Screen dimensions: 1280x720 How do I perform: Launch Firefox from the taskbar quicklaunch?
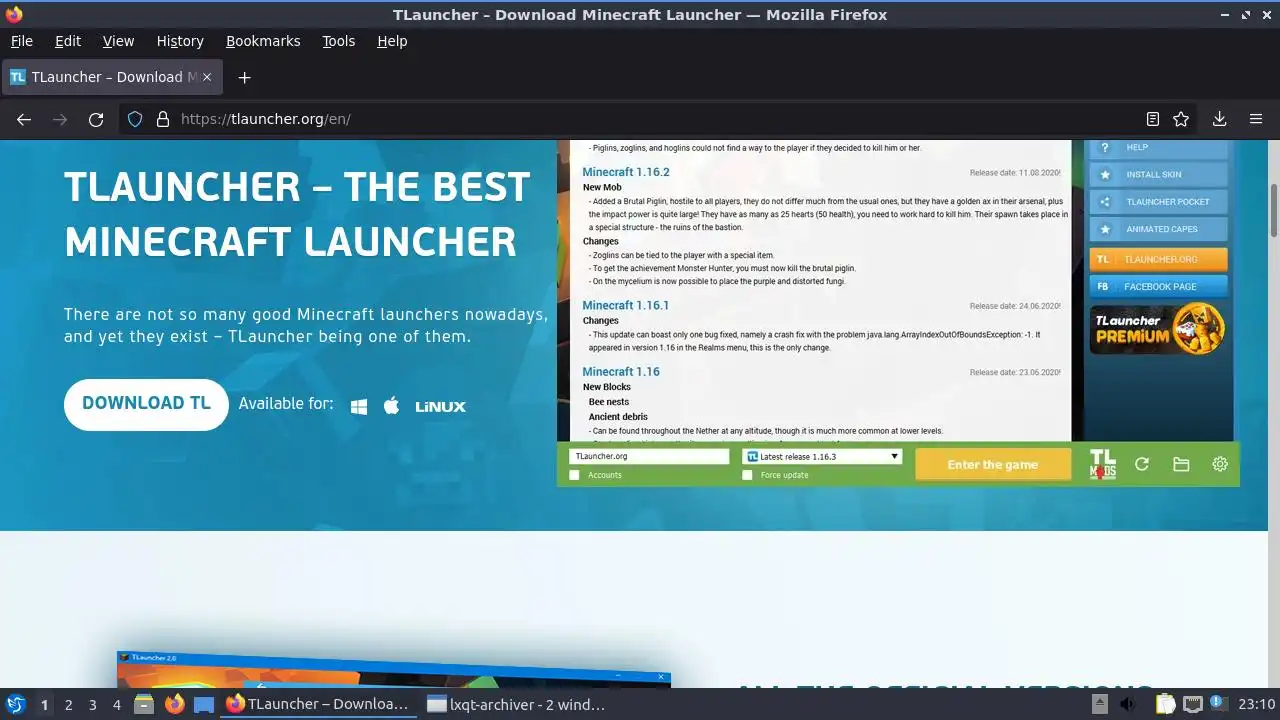(x=174, y=704)
